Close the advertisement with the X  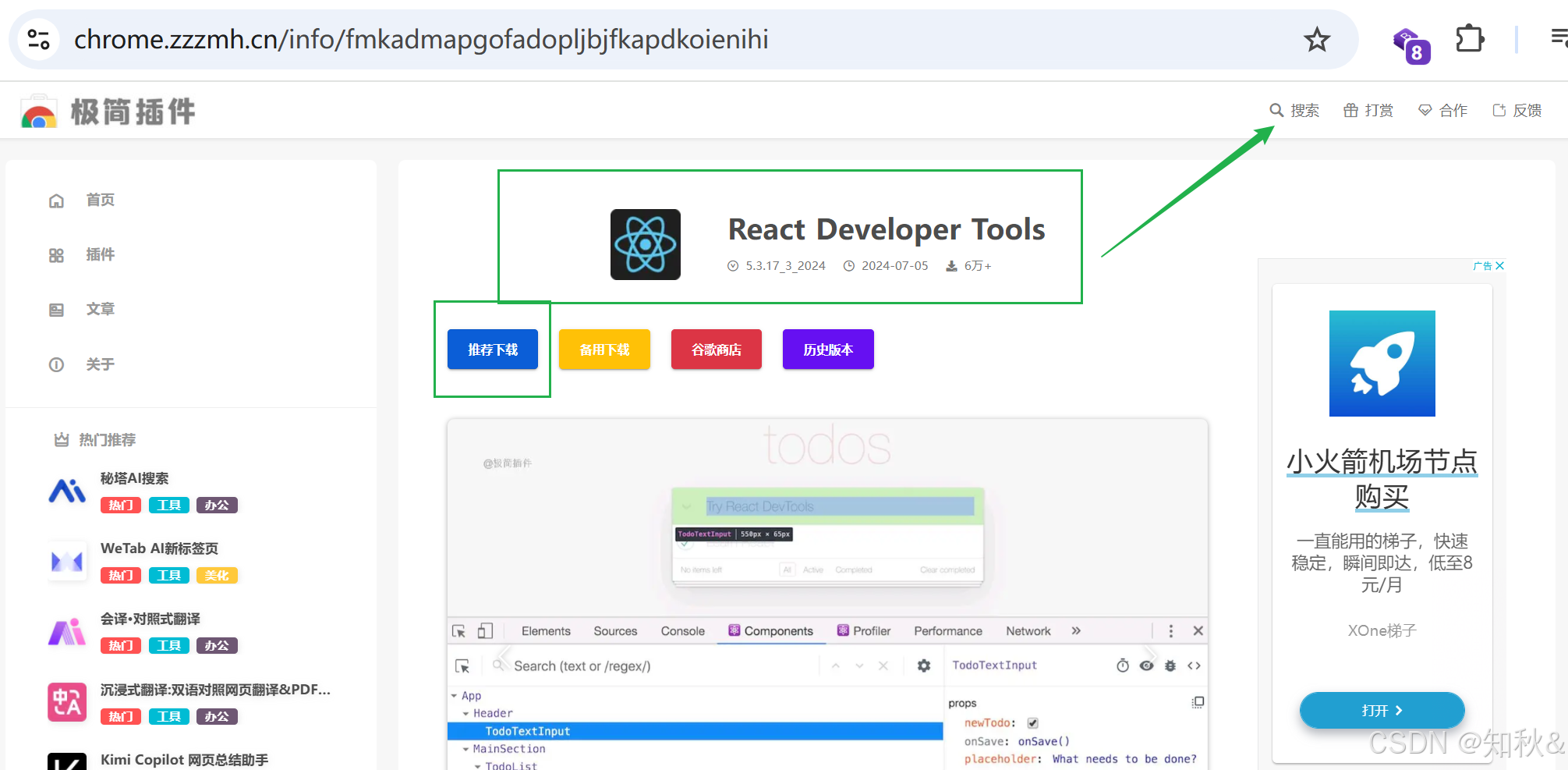point(1499,266)
